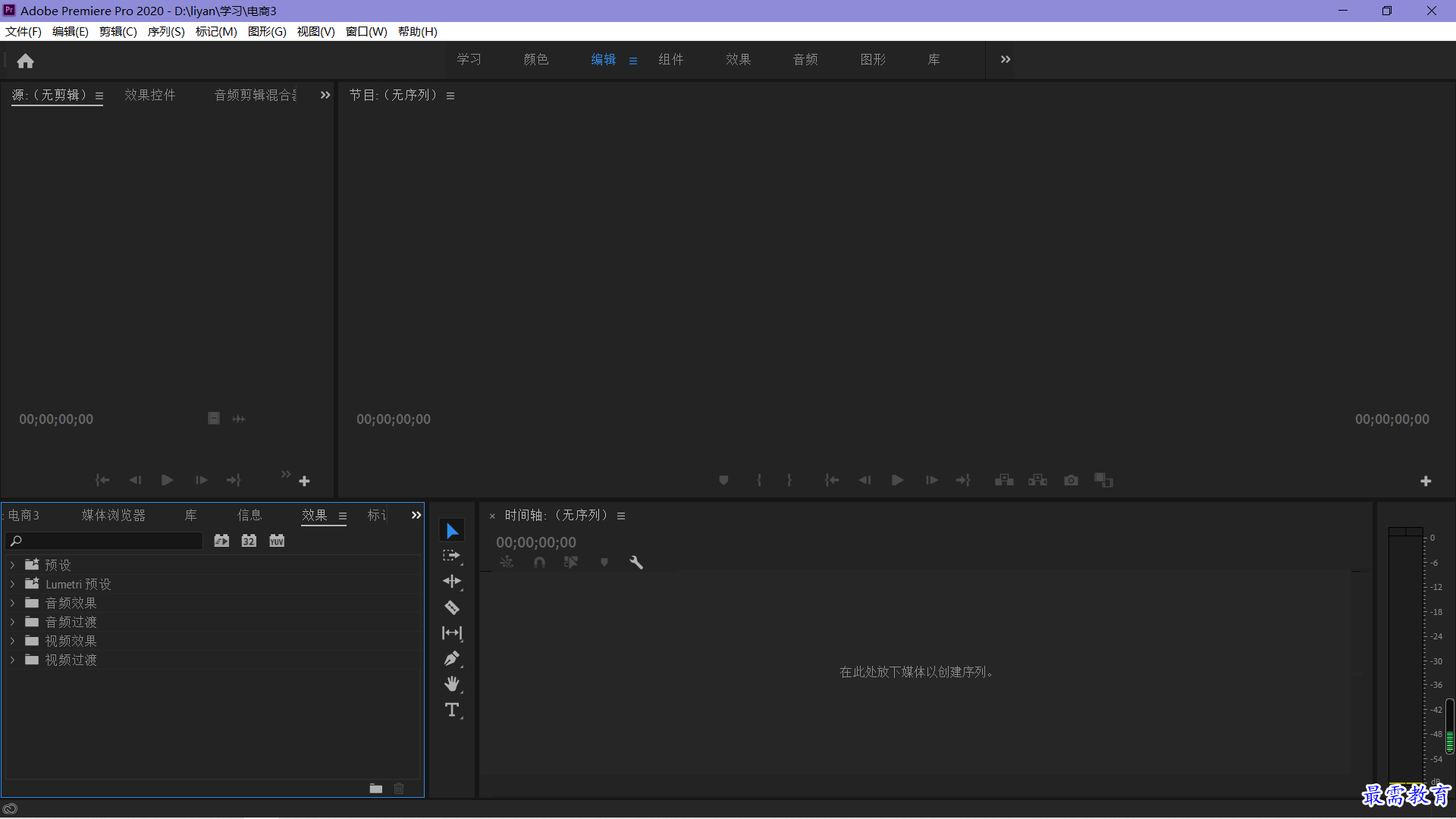
Task: Open timeline display settings wrench
Action: (636, 563)
